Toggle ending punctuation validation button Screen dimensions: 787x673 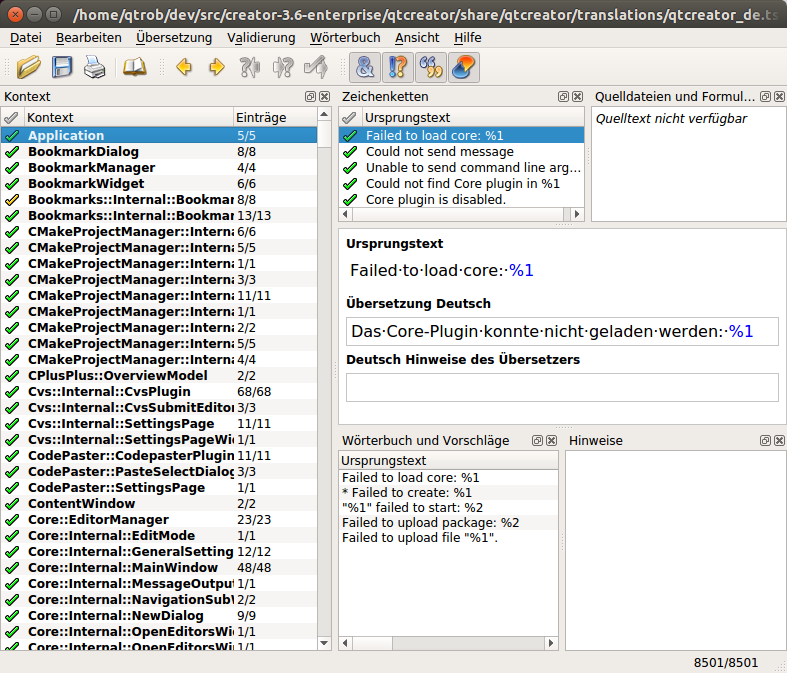(398, 68)
